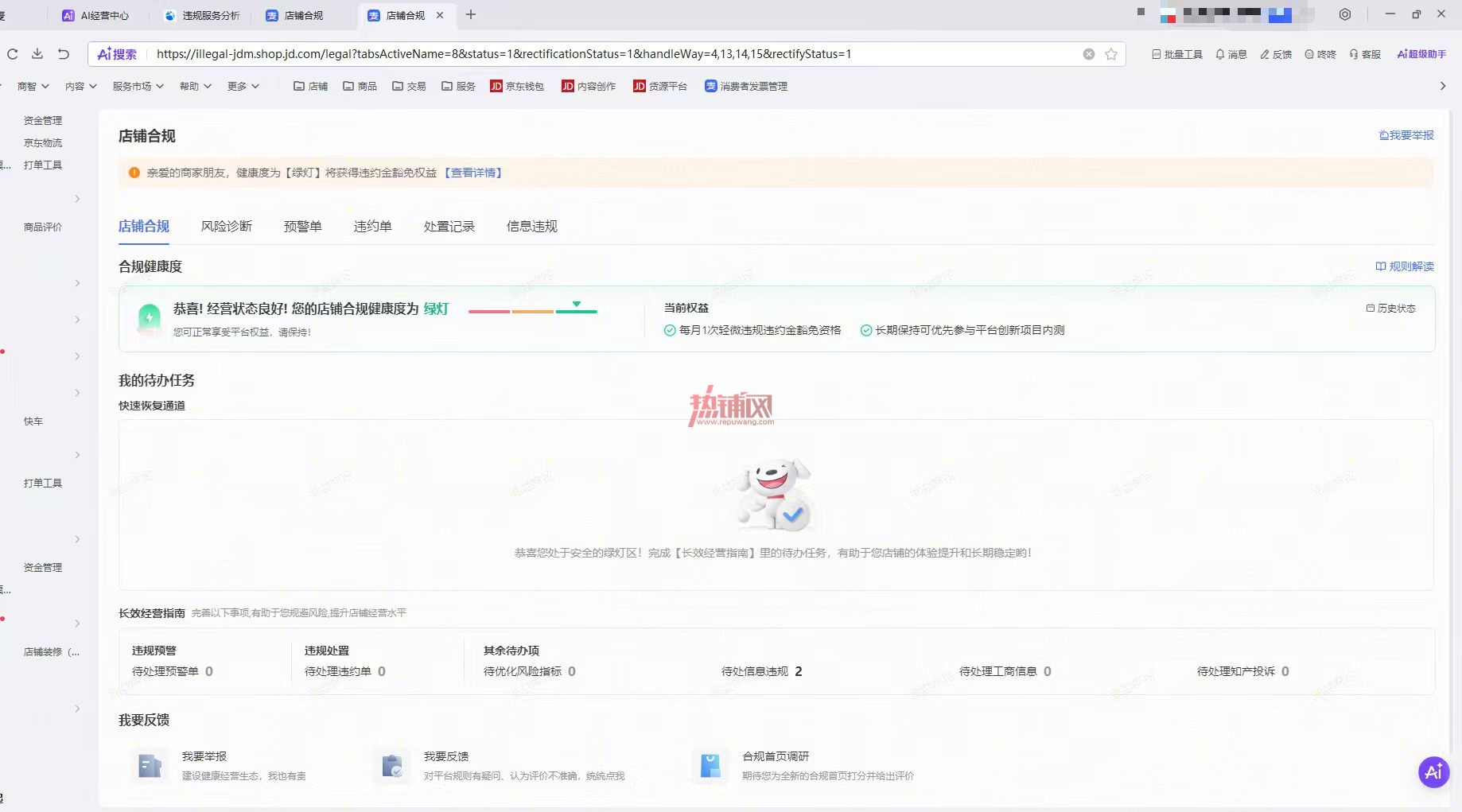This screenshot has height=812, width=1462.
Task: Open the 京东钱包 bookmark
Action: 517,86
